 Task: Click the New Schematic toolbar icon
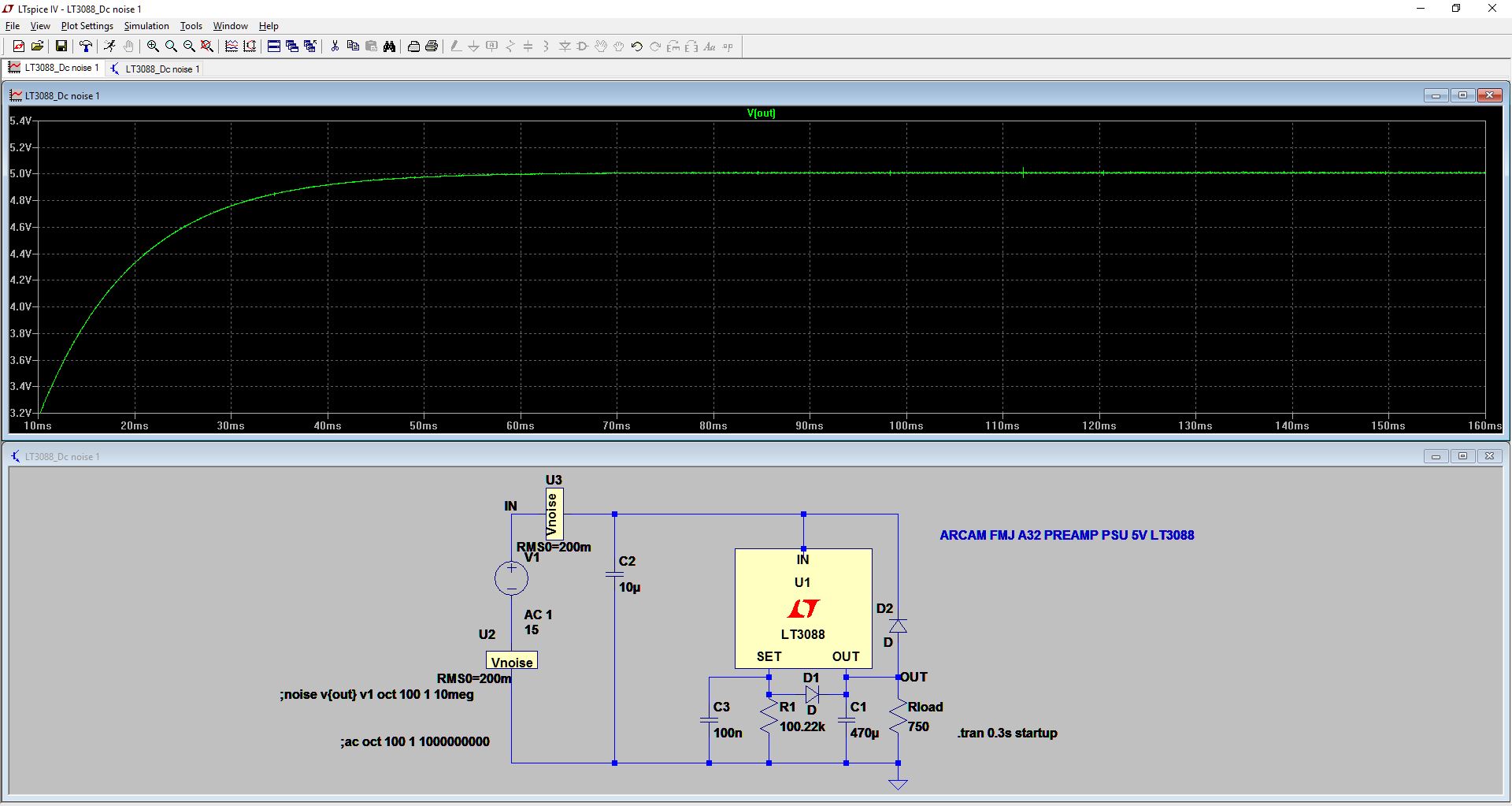click(x=19, y=46)
